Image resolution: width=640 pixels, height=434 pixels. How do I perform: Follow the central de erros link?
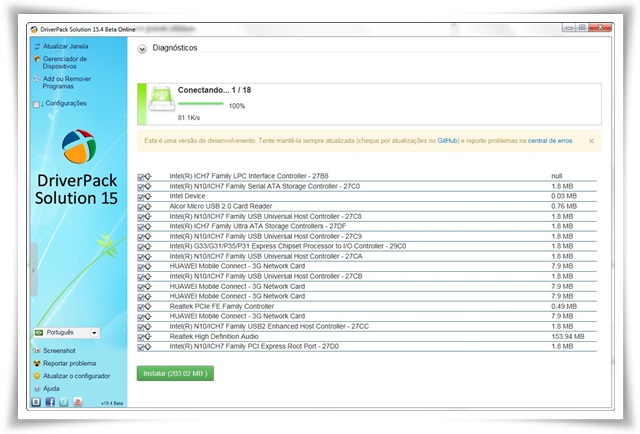pyautogui.click(x=550, y=140)
